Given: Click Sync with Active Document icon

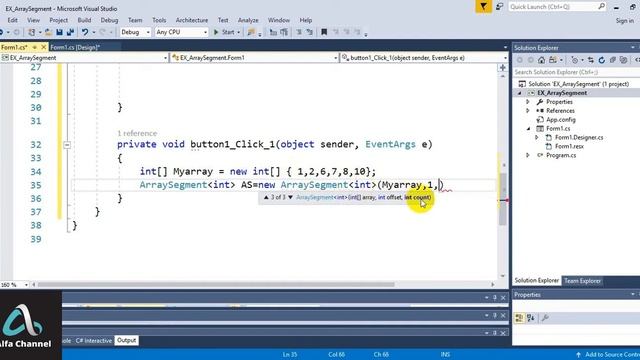Looking at the screenshot, I should (591, 60).
